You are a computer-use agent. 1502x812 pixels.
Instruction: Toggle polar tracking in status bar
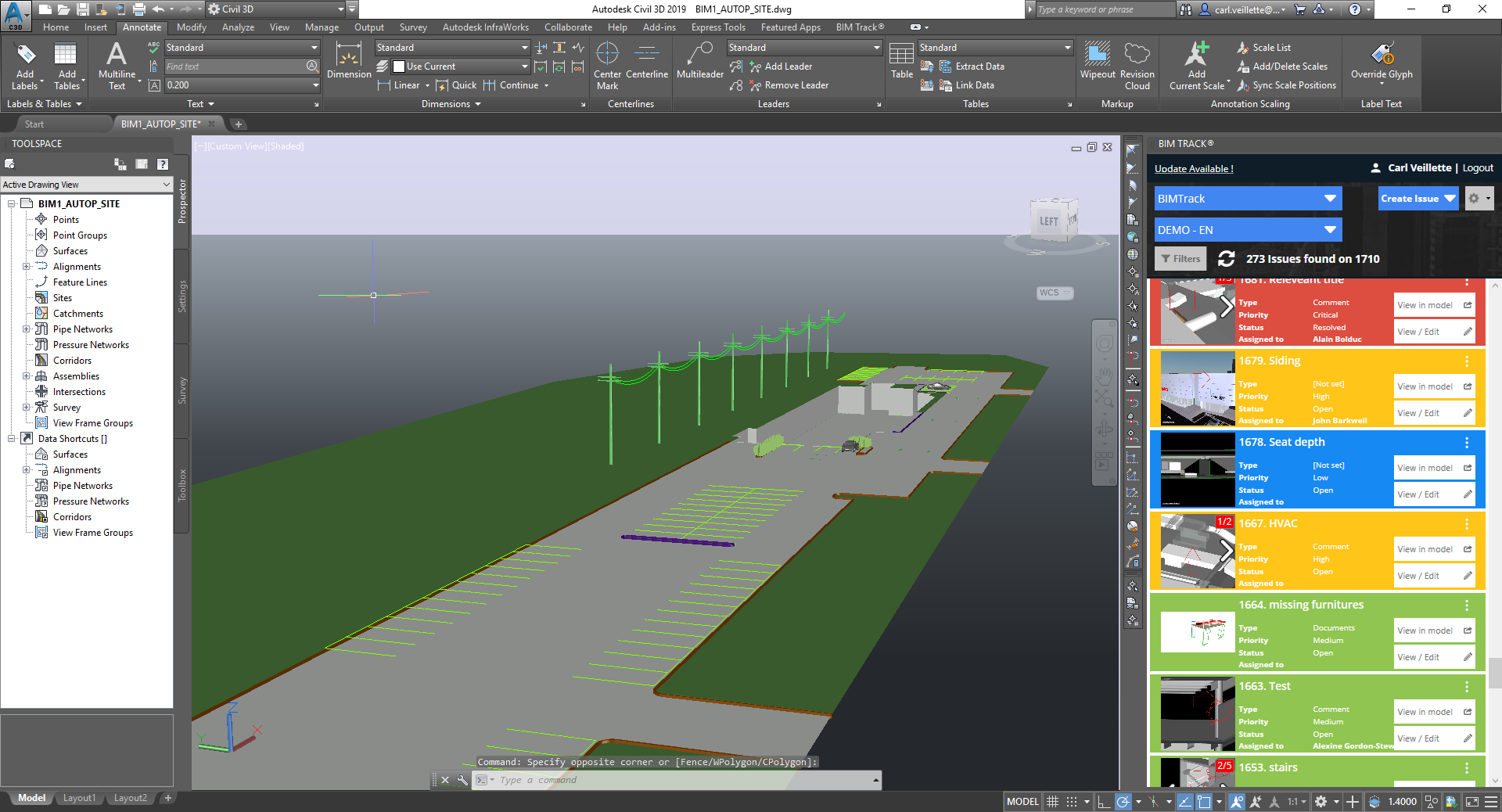(x=1123, y=801)
